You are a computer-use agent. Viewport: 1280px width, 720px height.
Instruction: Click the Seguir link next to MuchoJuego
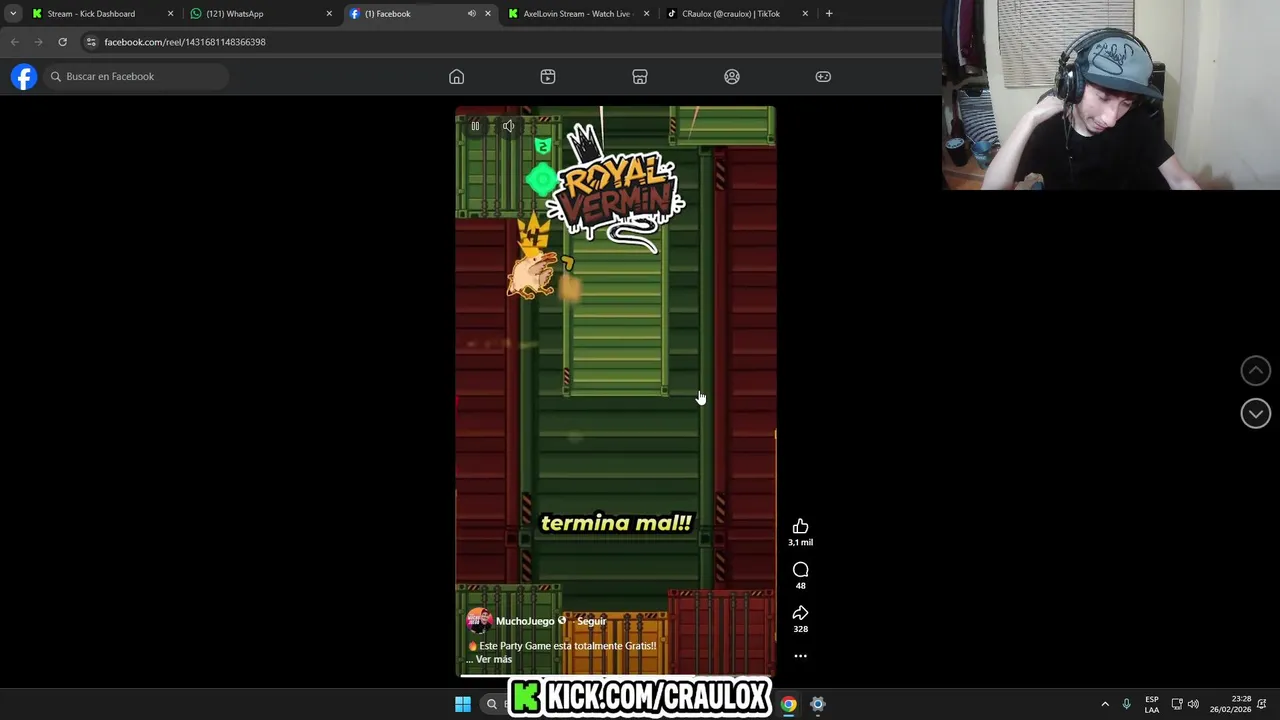[591, 621]
